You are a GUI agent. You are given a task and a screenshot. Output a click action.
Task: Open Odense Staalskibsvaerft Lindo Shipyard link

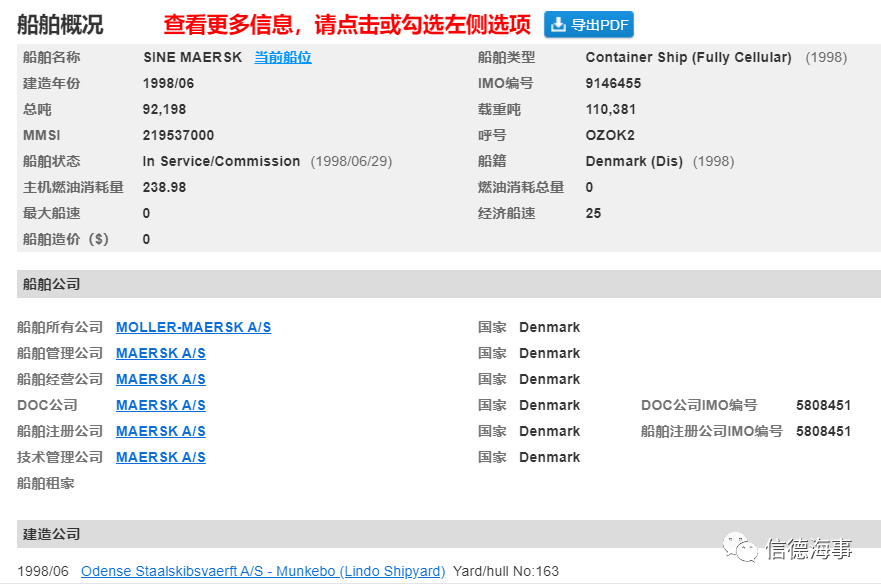(263, 571)
